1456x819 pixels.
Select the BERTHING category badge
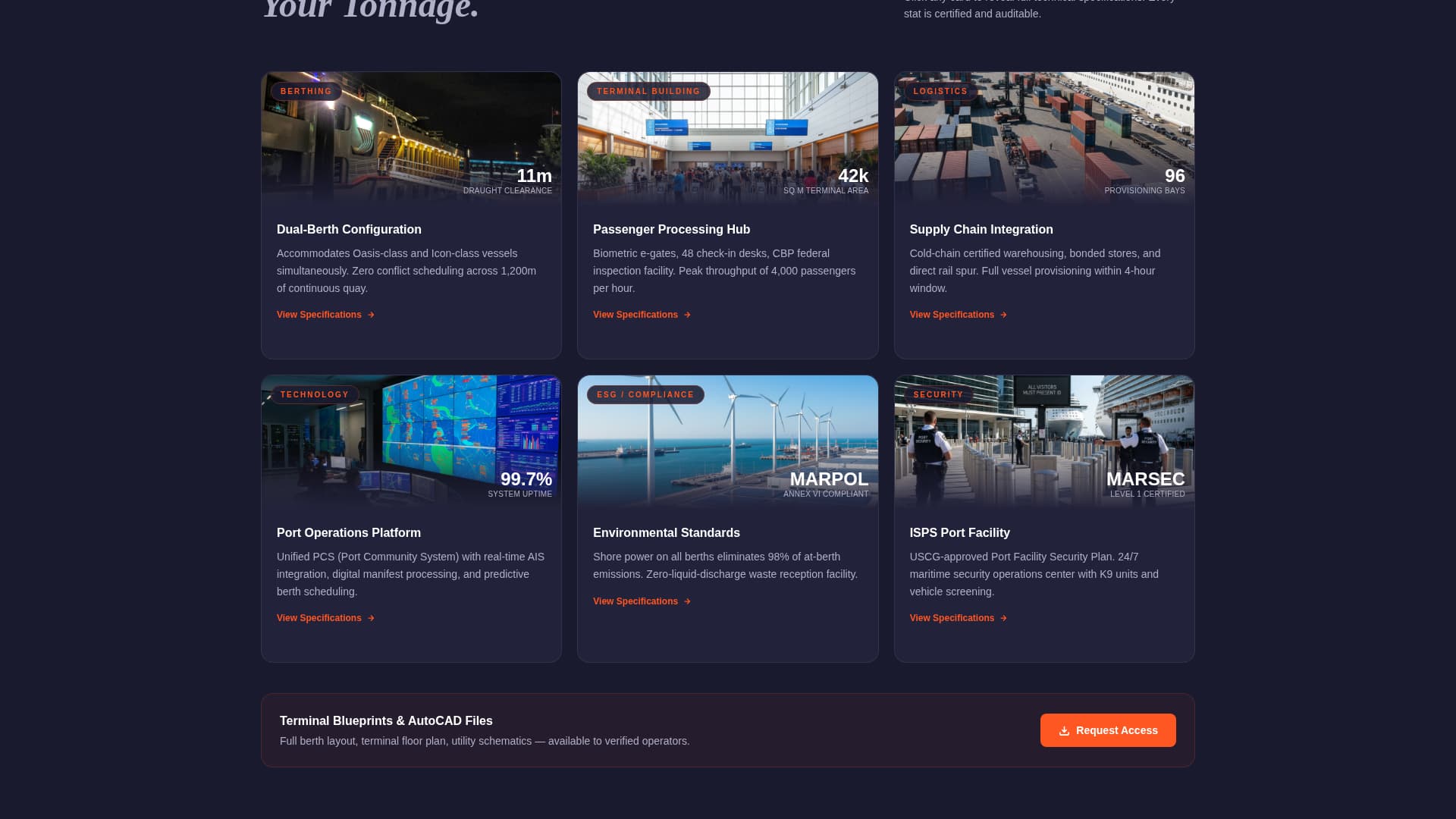[306, 91]
